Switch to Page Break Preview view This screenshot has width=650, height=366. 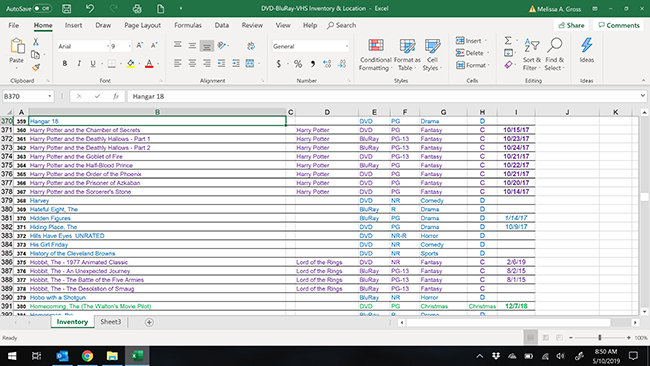tap(559, 338)
